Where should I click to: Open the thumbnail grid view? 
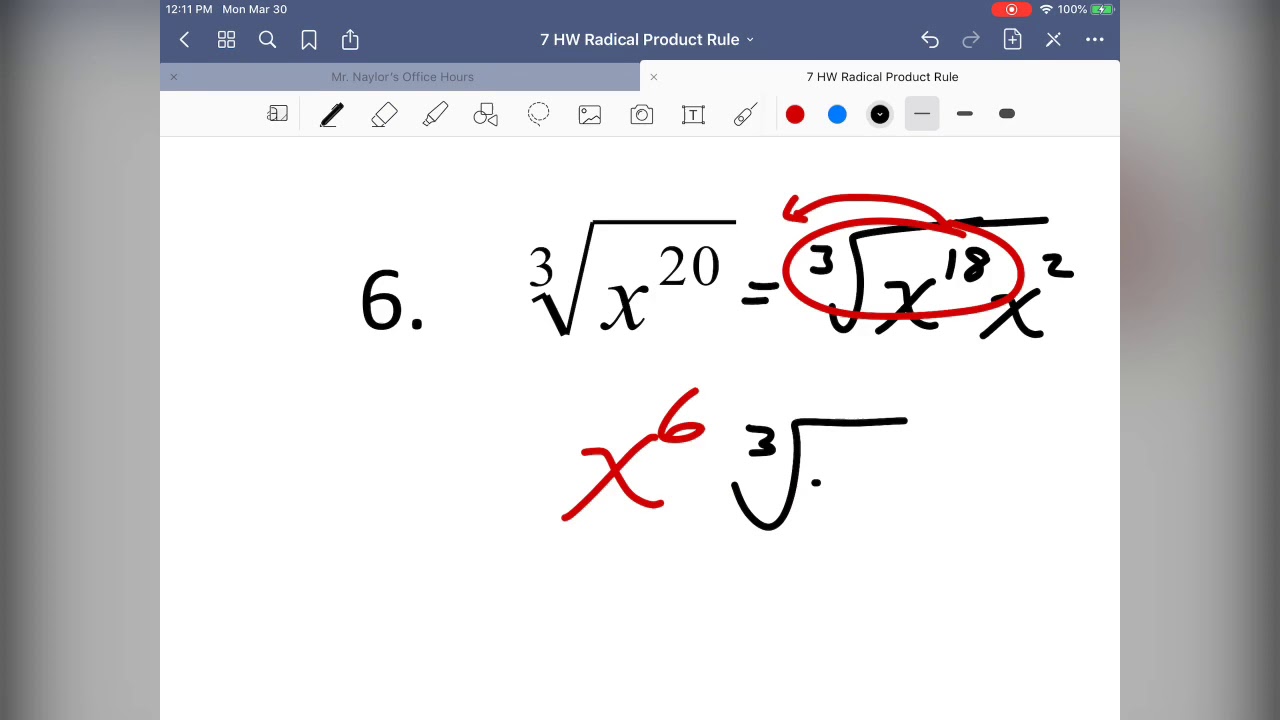[x=226, y=40]
